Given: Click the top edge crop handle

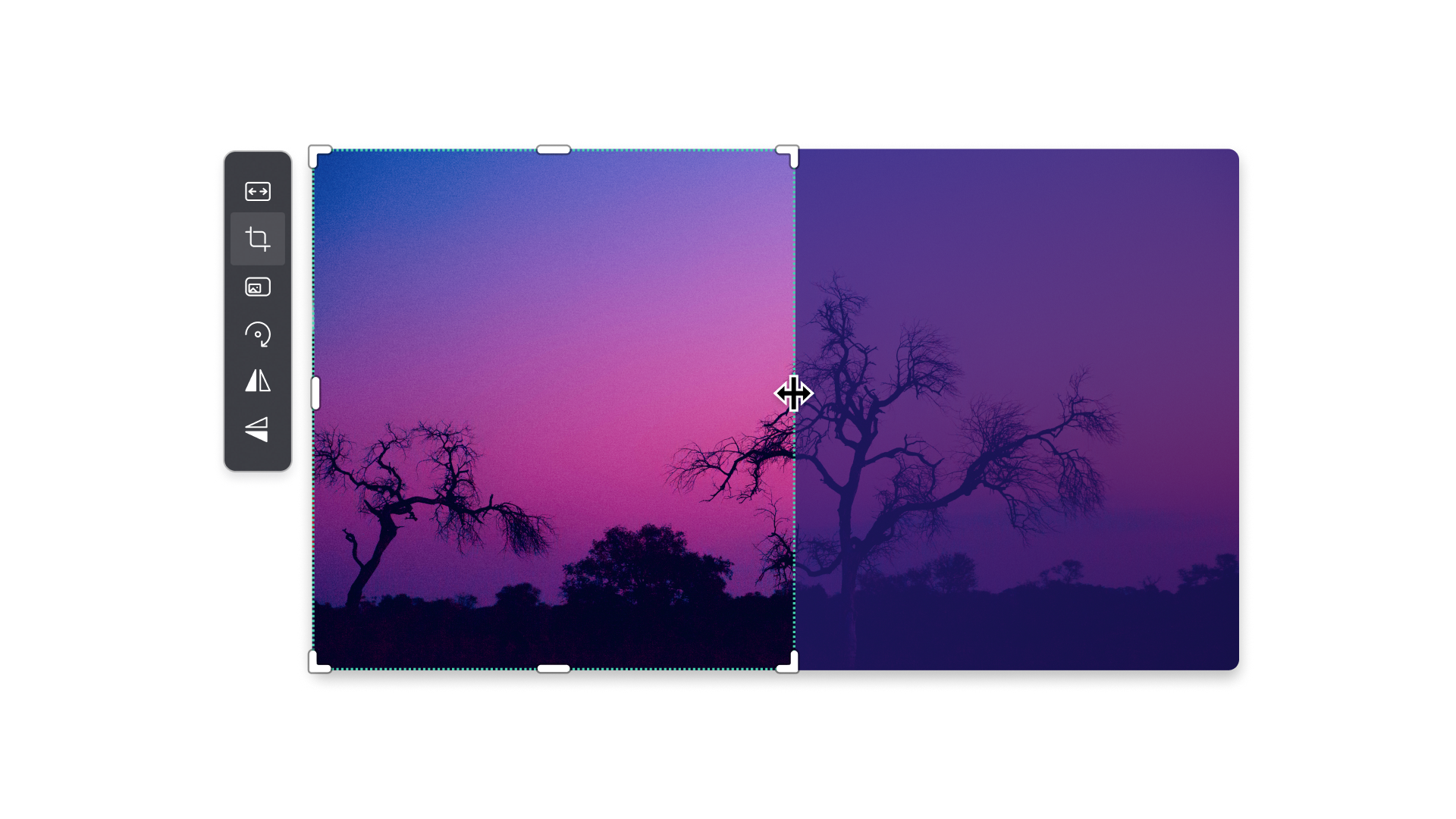Looking at the screenshot, I should pyautogui.click(x=554, y=149).
